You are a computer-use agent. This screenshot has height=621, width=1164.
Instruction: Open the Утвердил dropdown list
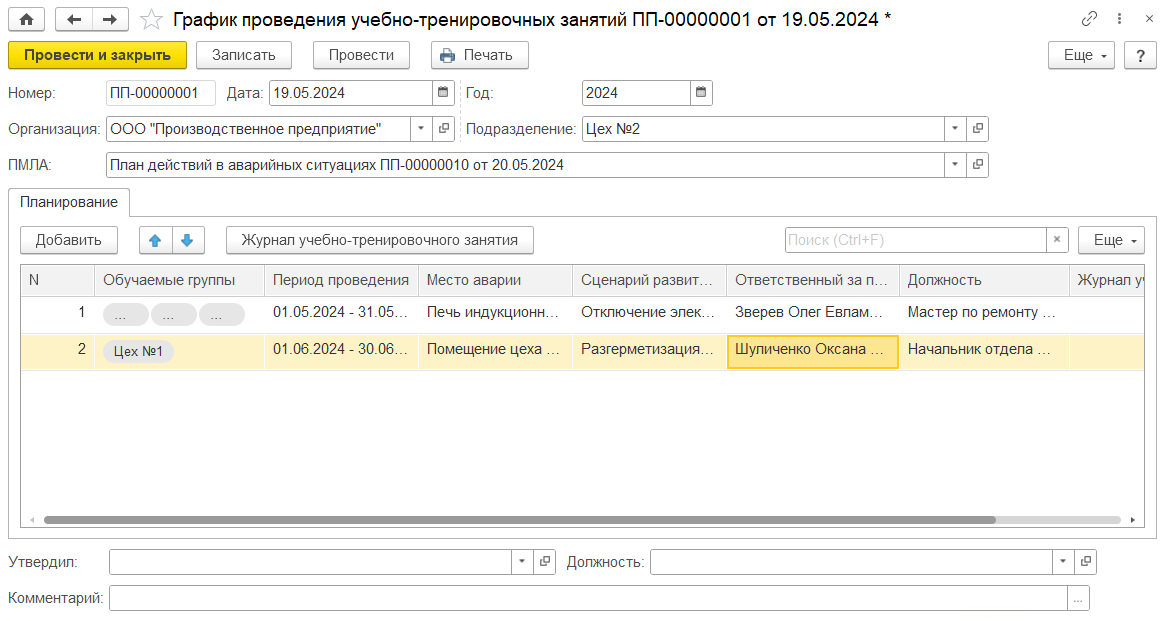click(522, 562)
